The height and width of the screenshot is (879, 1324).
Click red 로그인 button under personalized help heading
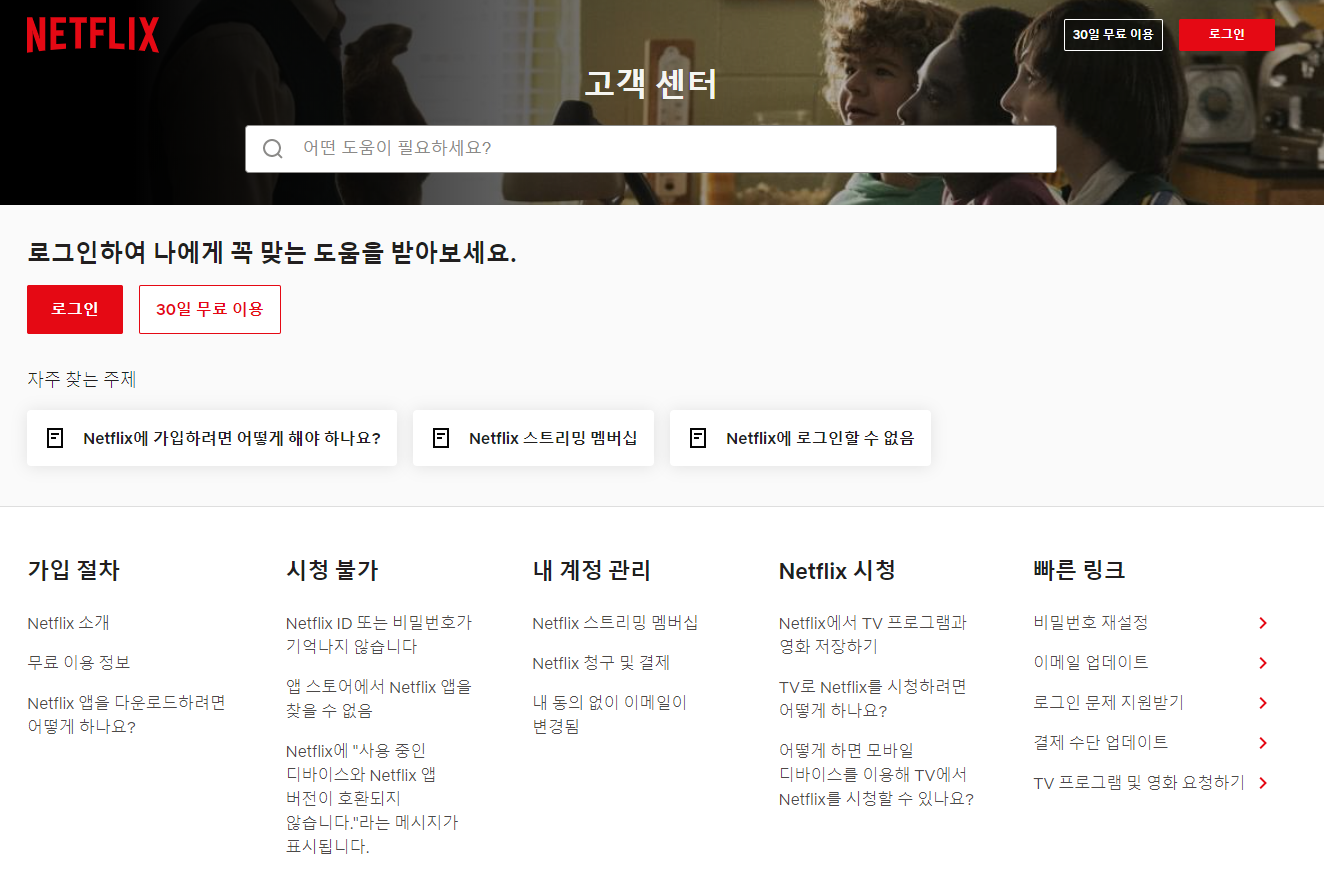75,309
